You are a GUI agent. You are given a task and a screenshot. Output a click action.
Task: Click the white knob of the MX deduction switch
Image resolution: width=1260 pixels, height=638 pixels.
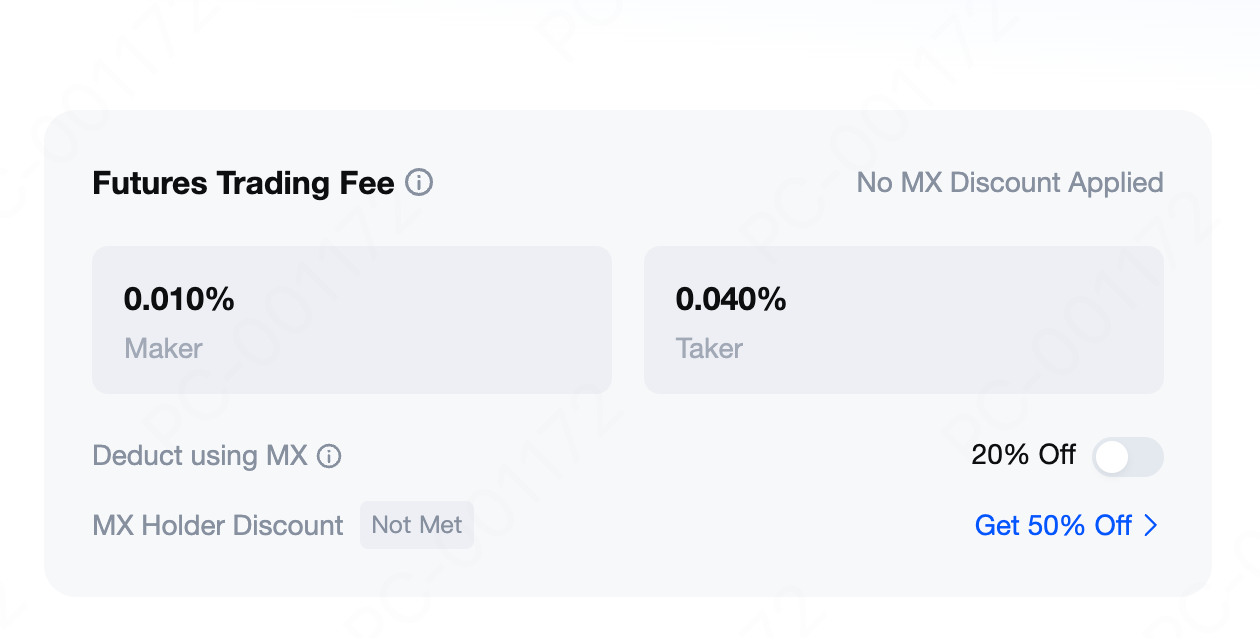pyautogui.click(x=1112, y=457)
